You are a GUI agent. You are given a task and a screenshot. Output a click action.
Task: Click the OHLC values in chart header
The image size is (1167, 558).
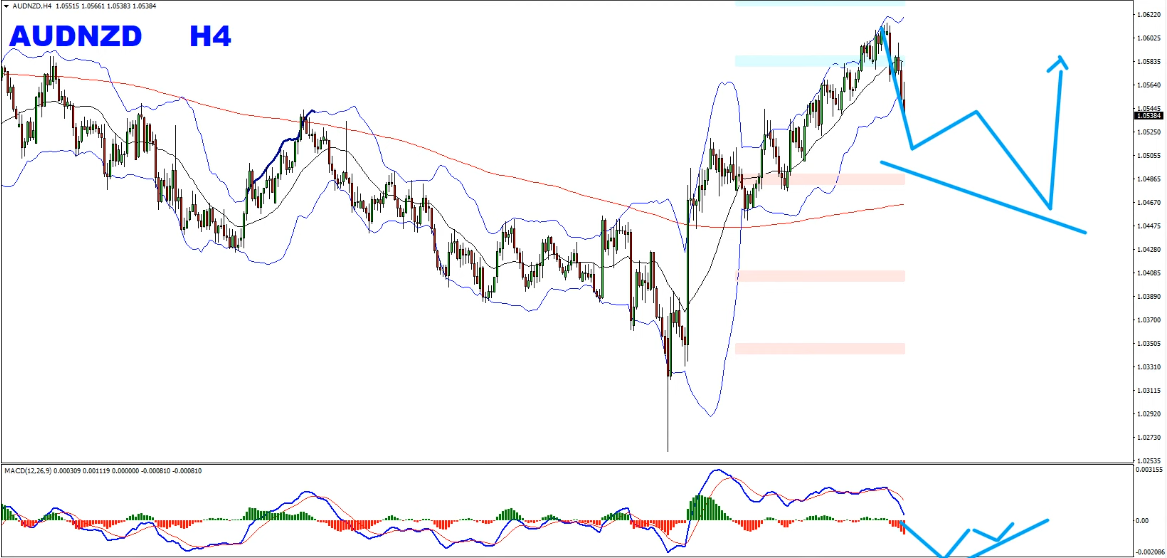[116, 5]
